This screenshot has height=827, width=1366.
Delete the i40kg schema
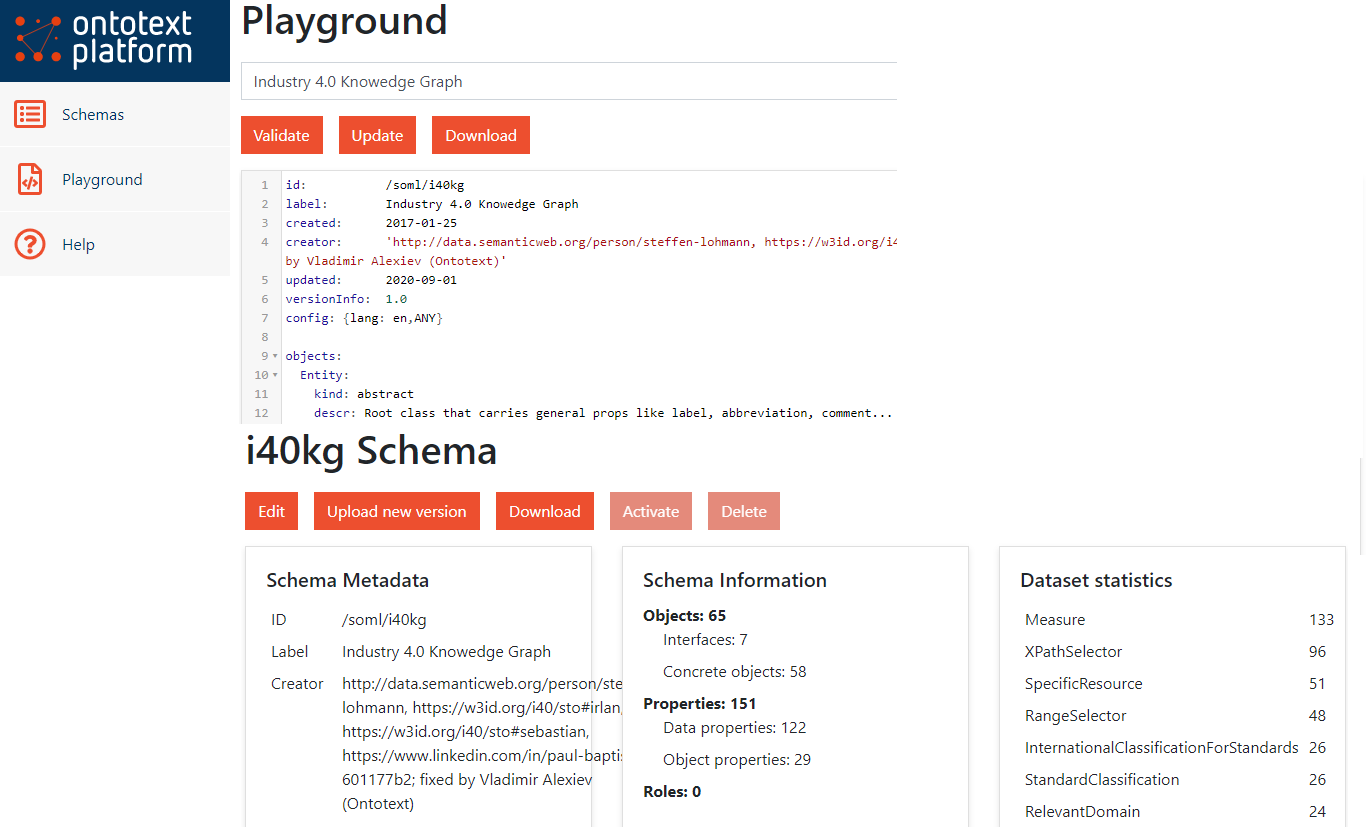click(x=743, y=511)
